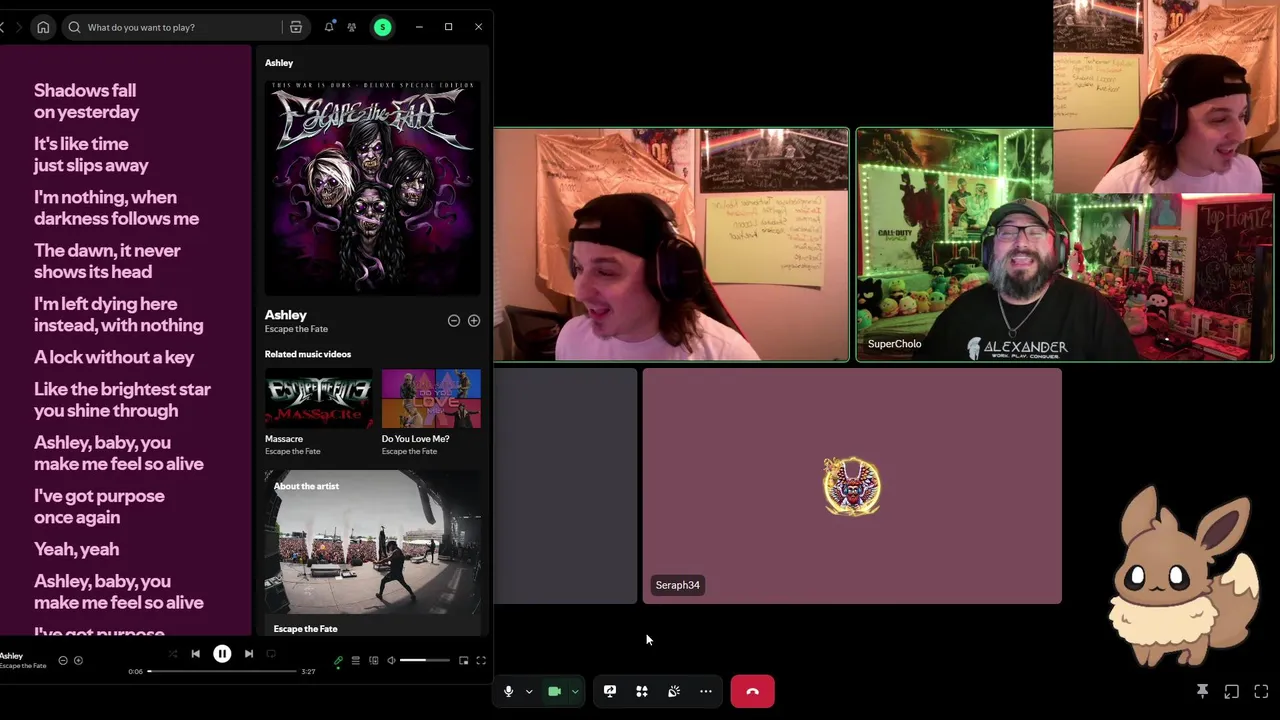Enter Spotify full screen mode
Viewport: 1280px width, 720px height.
(x=481, y=661)
